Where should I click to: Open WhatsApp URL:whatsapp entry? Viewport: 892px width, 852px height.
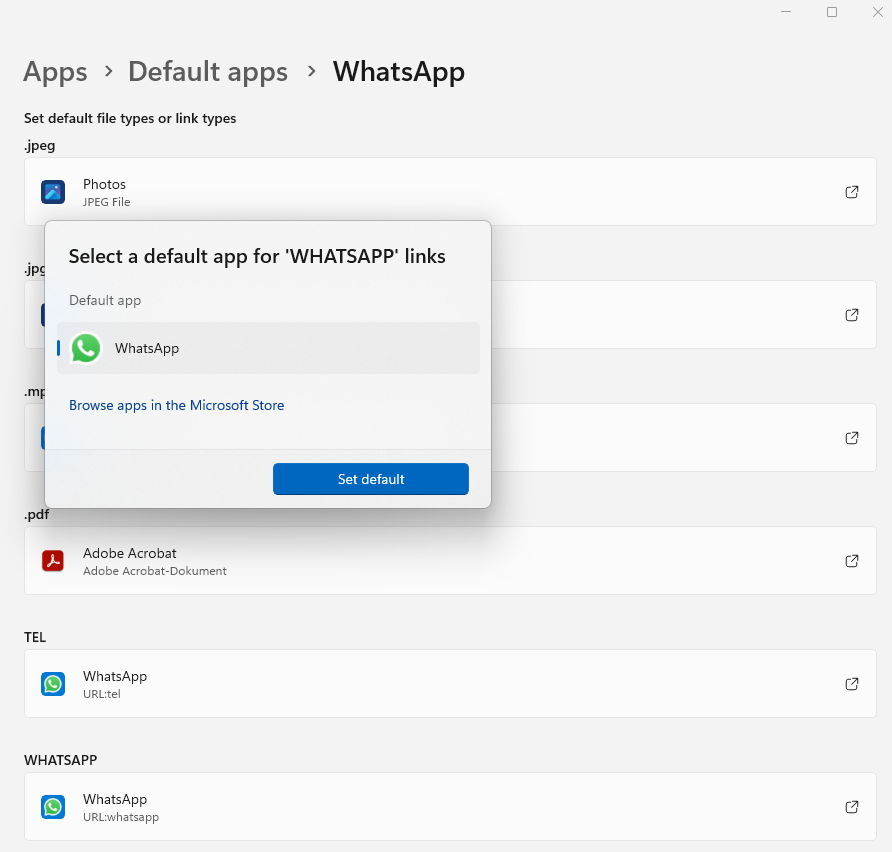click(x=450, y=806)
